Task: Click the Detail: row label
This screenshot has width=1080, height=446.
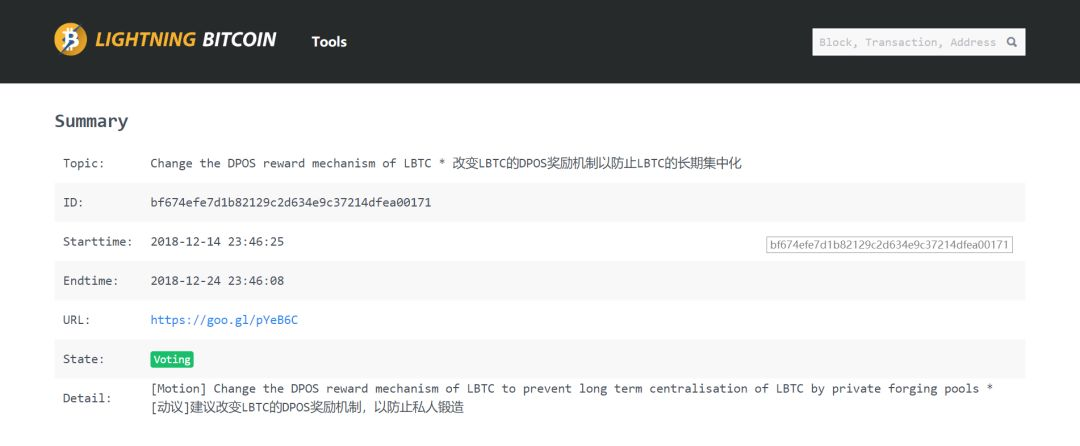Action: 87,398
